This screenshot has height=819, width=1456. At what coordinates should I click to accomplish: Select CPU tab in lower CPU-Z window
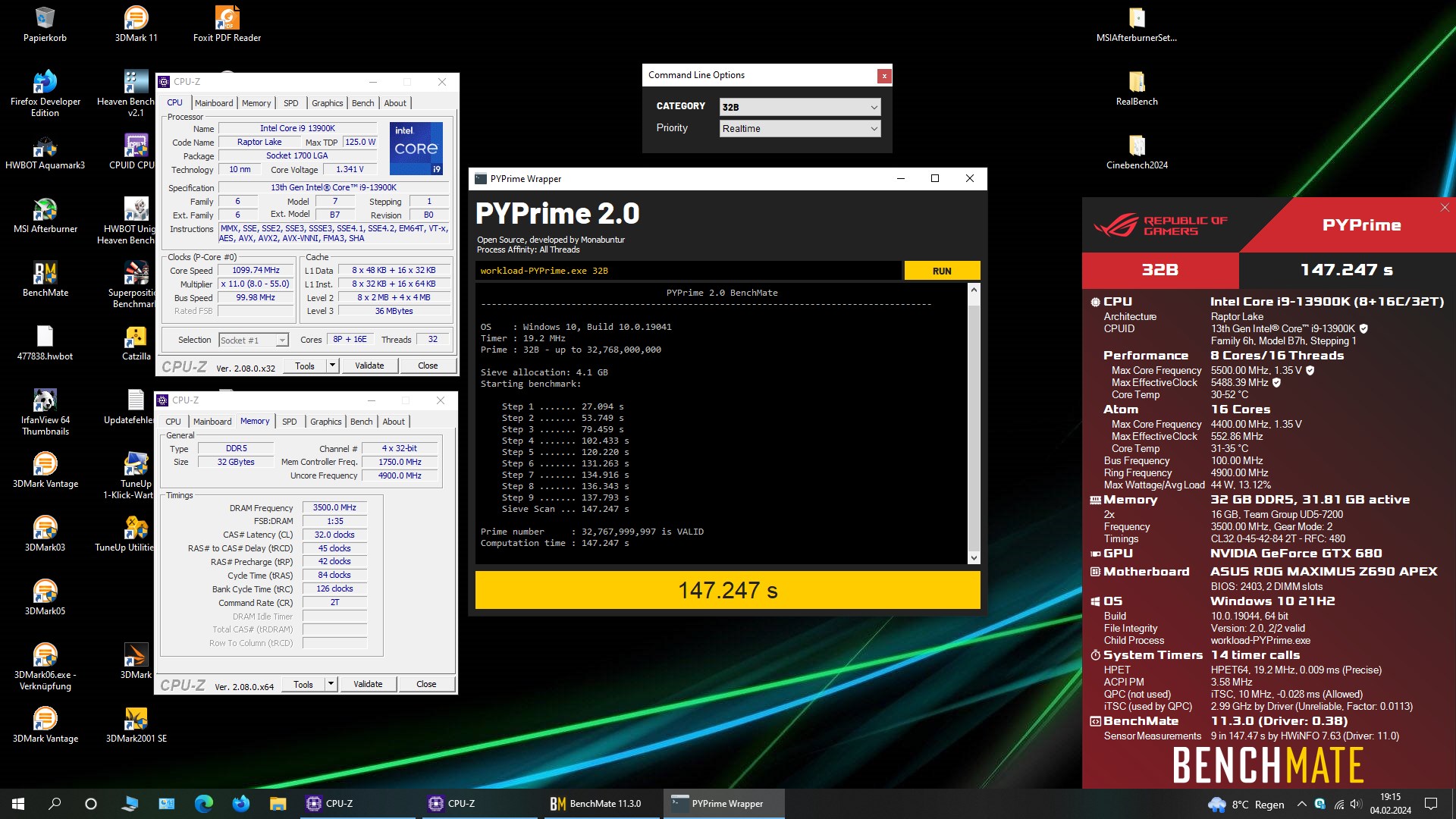tap(173, 422)
